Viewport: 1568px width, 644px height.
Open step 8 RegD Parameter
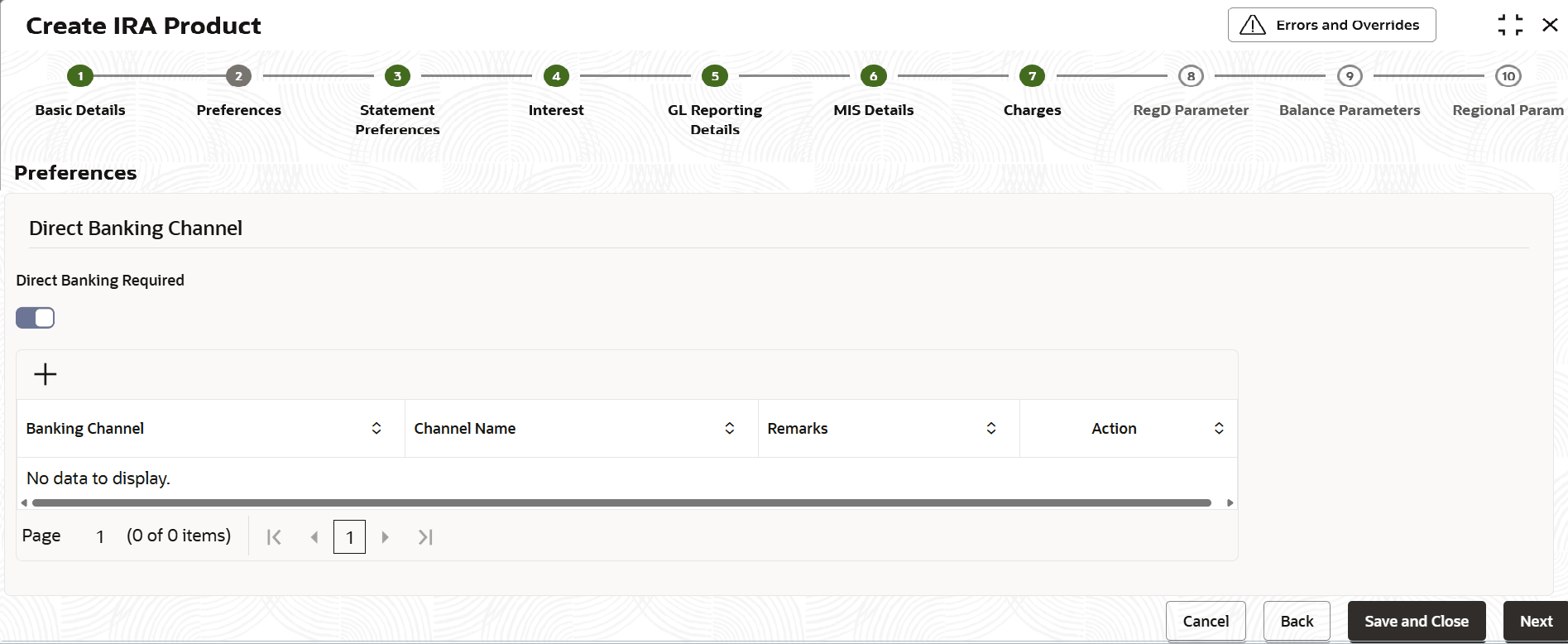1191,77
